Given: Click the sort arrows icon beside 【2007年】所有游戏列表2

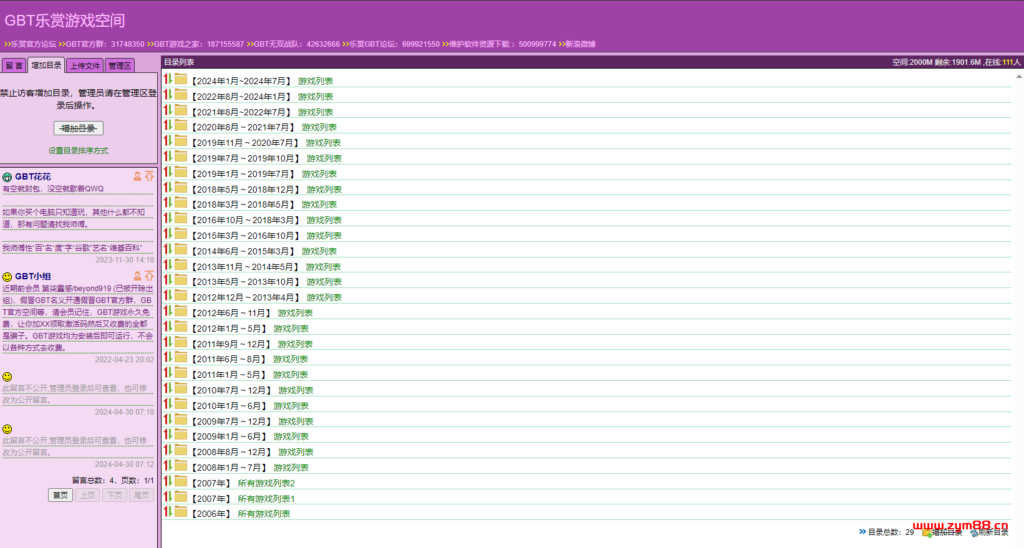Looking at the screenshot, I should 168,483.
